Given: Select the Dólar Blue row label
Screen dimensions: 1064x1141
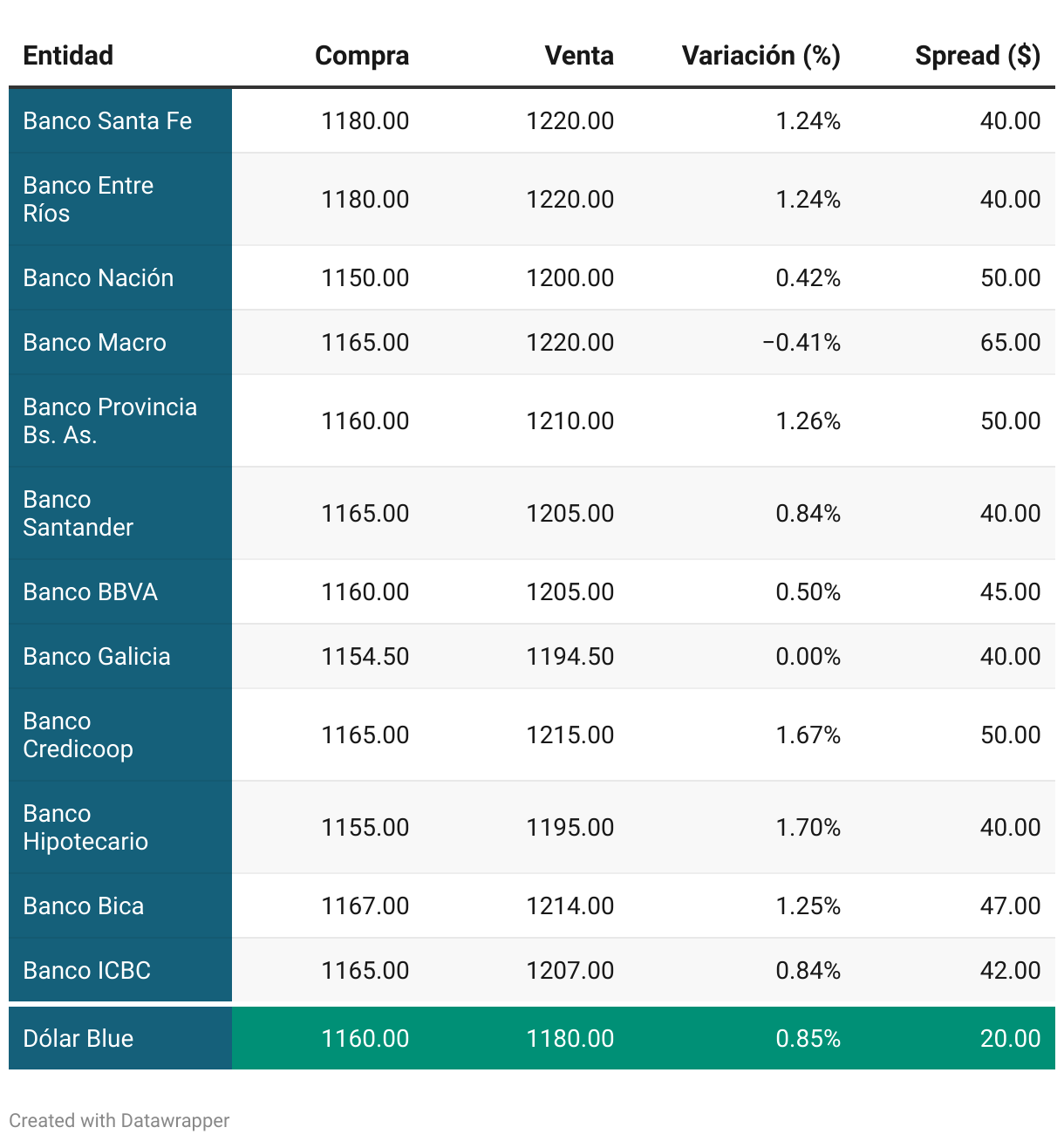Looking at the screenshot, I should [78, 1039].
